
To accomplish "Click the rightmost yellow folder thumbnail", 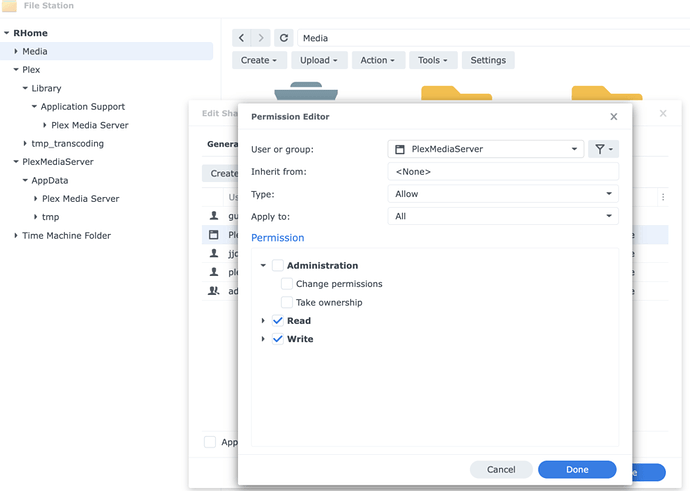I will [606, 93].
